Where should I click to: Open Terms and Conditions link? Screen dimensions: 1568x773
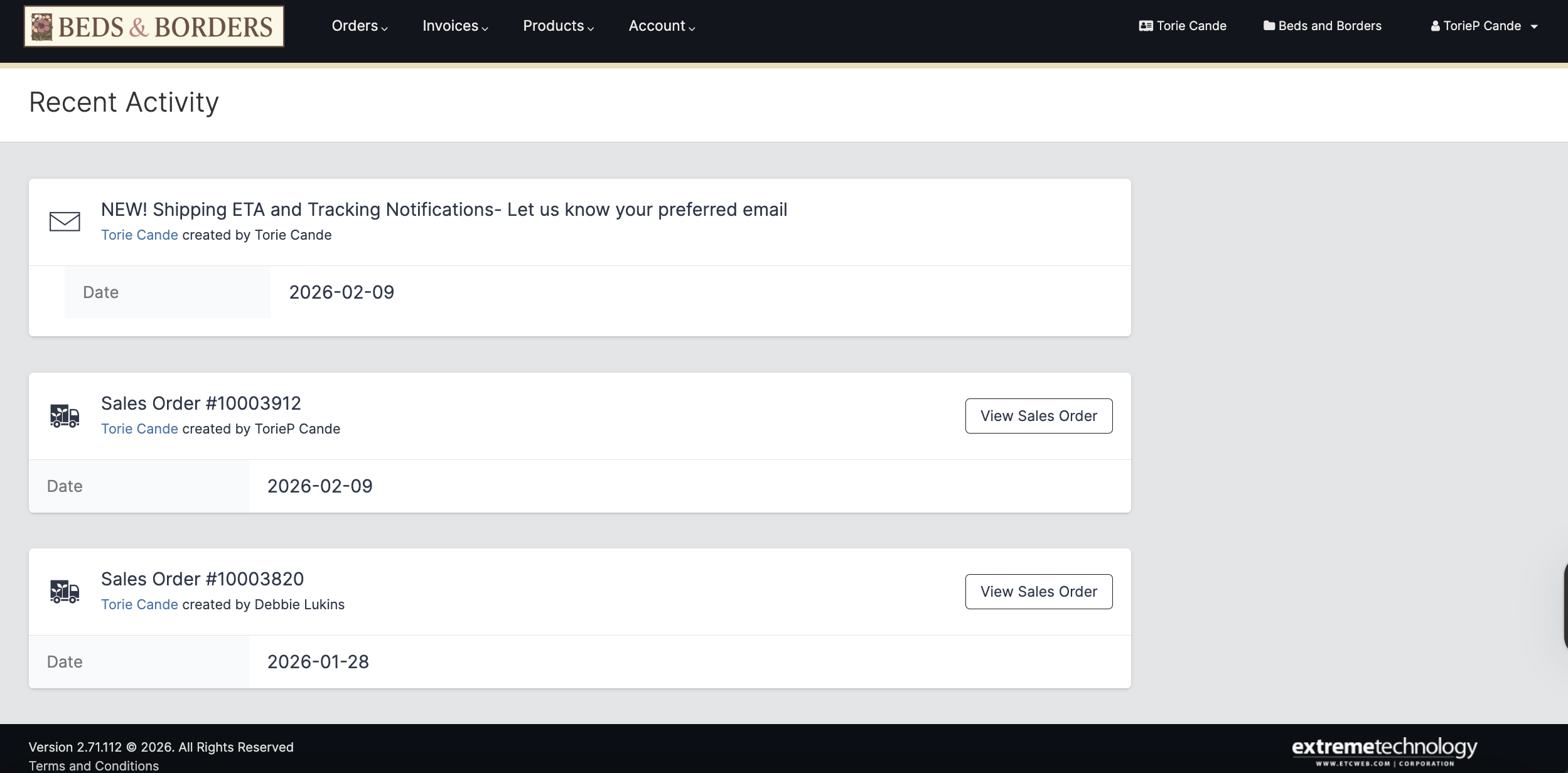94,765
